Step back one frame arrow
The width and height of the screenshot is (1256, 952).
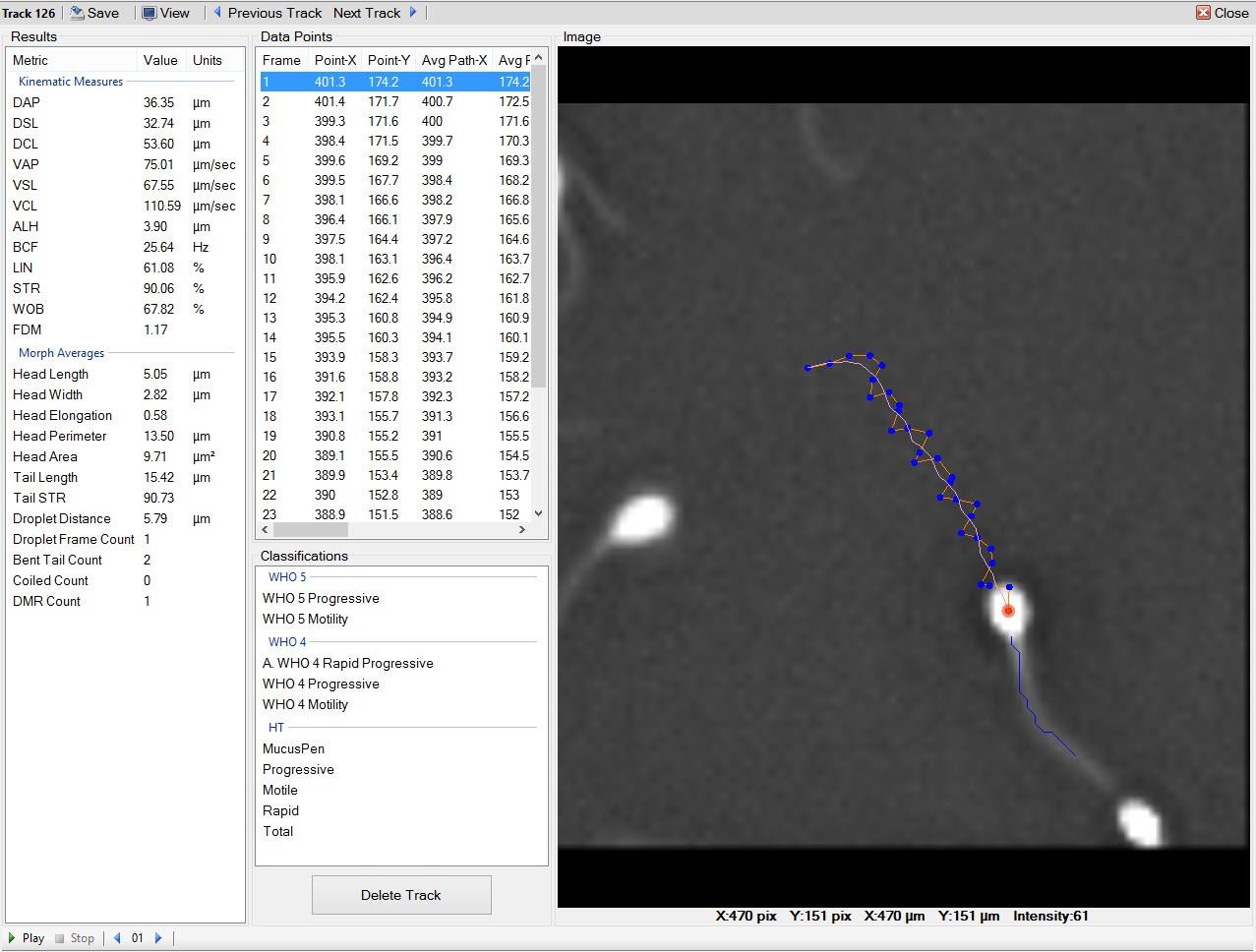pos(117,938)
